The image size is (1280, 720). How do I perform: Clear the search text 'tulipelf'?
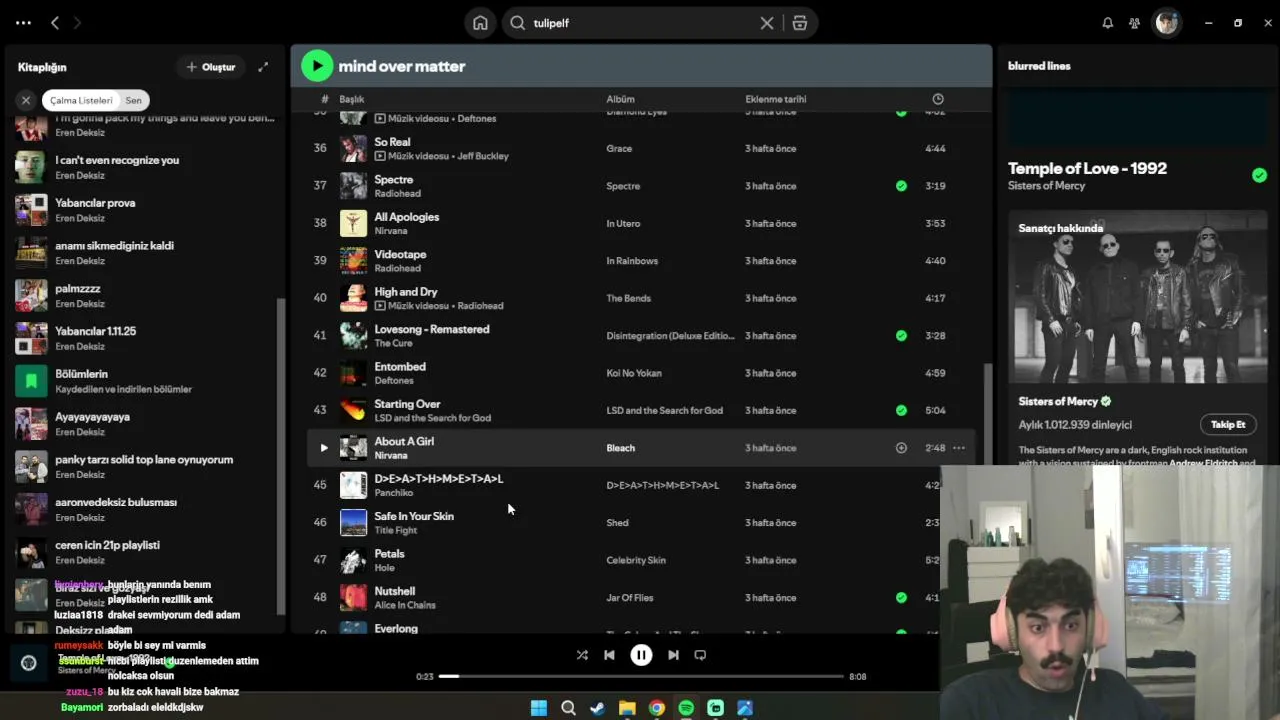pyautogui.click(x=767, y=23)
